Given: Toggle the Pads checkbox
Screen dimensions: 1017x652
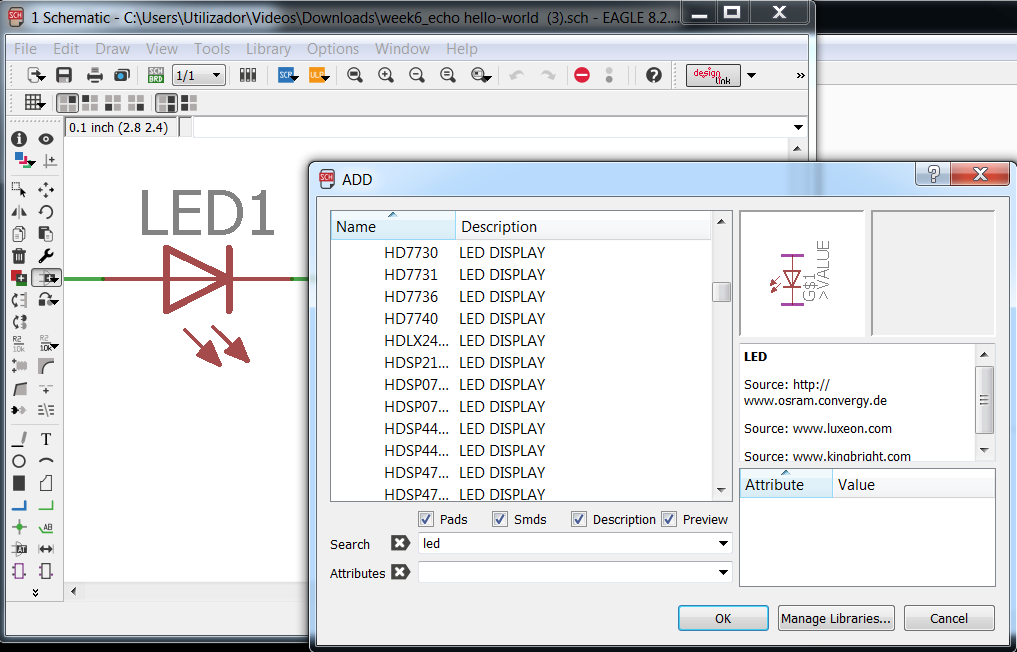Looking at the screenshot, I should pyautogui.click(x=425, y=519).
